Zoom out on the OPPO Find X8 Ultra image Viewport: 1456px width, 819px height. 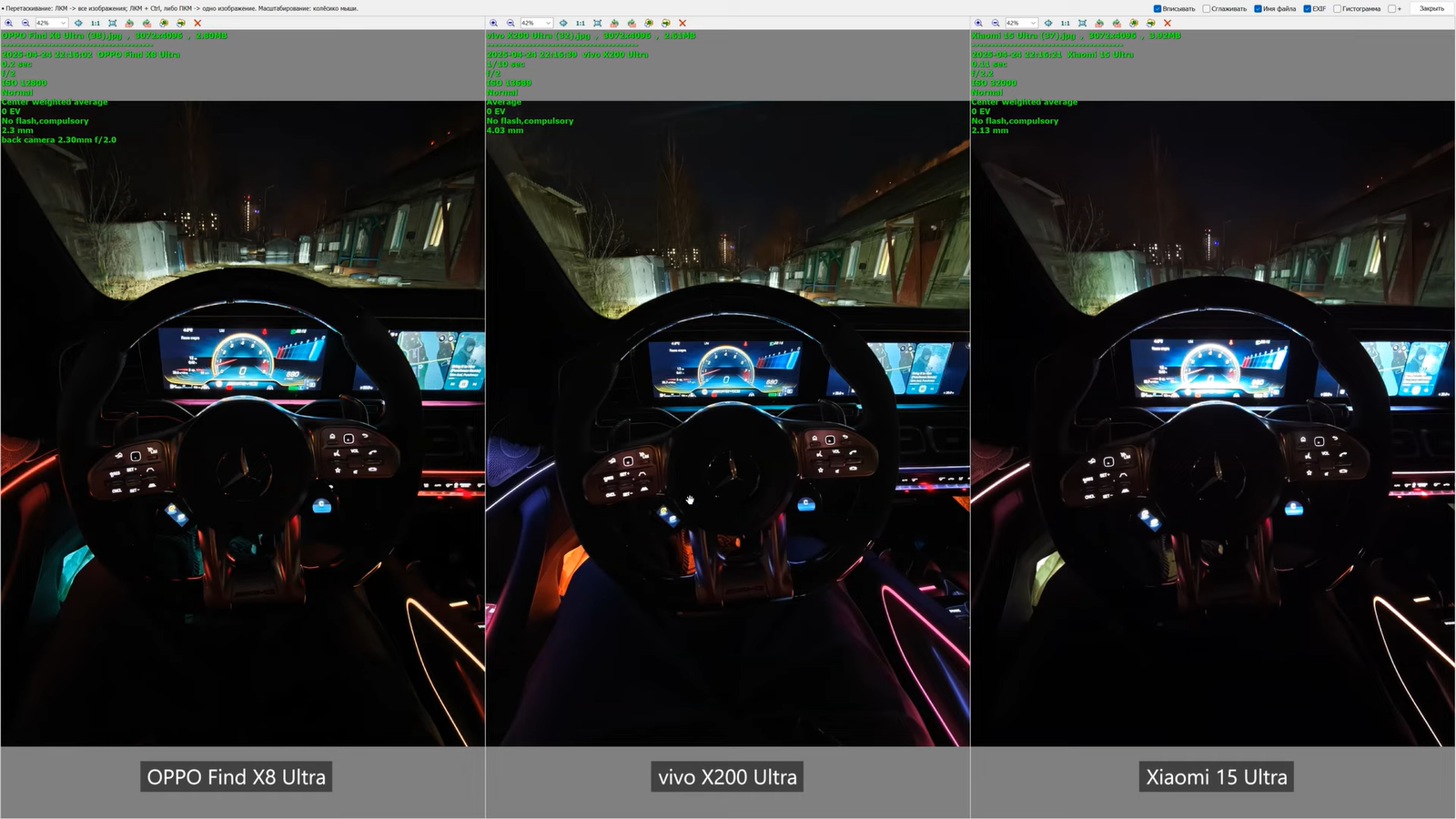coord(25,23)
